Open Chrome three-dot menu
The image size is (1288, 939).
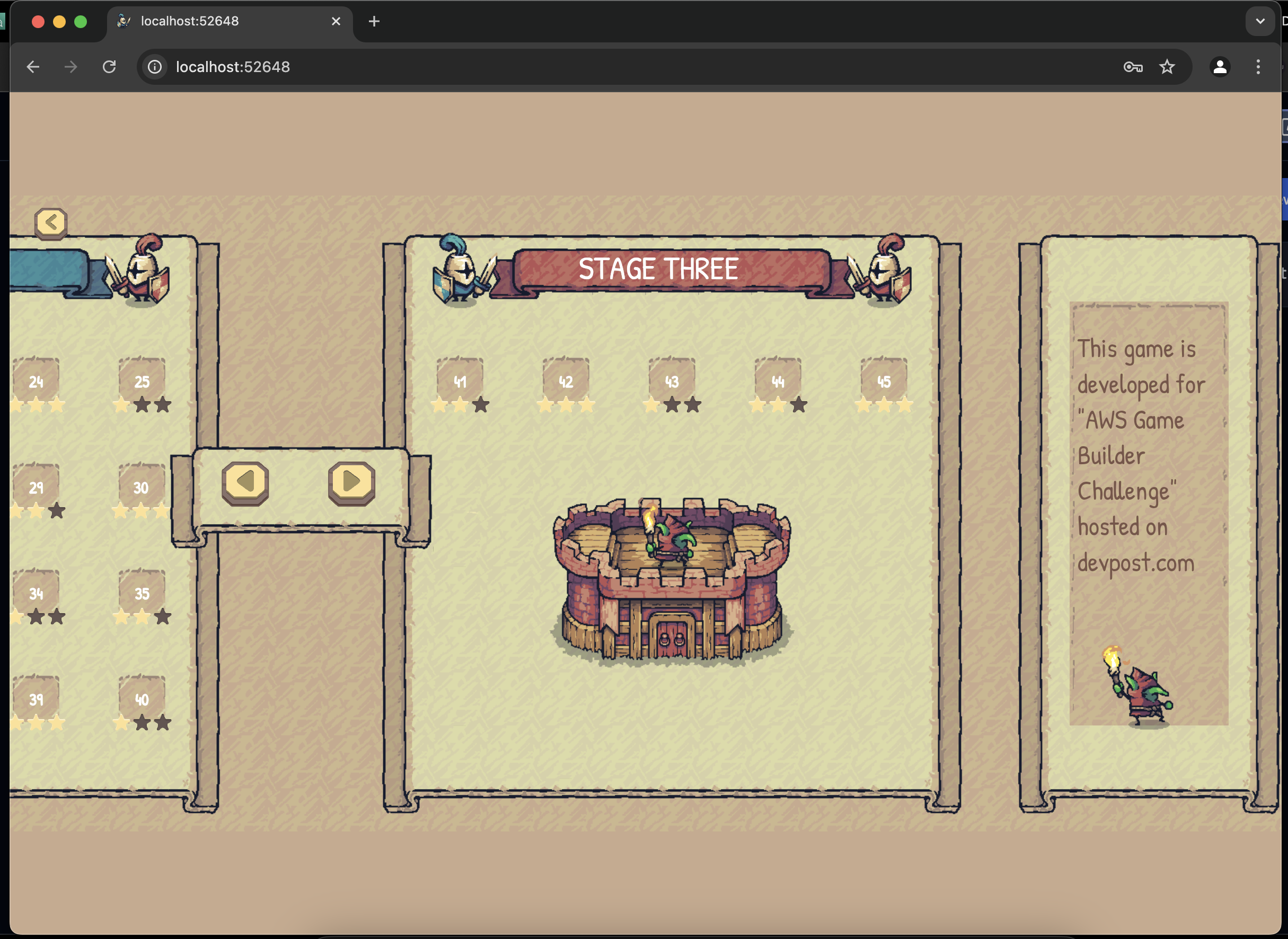(1258, 67)
